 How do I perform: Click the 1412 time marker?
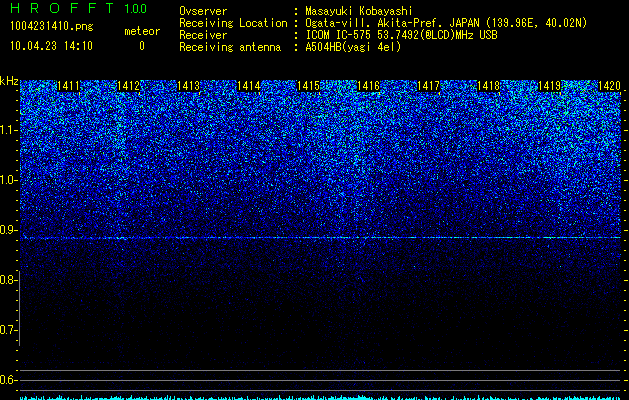click(128, 86)
